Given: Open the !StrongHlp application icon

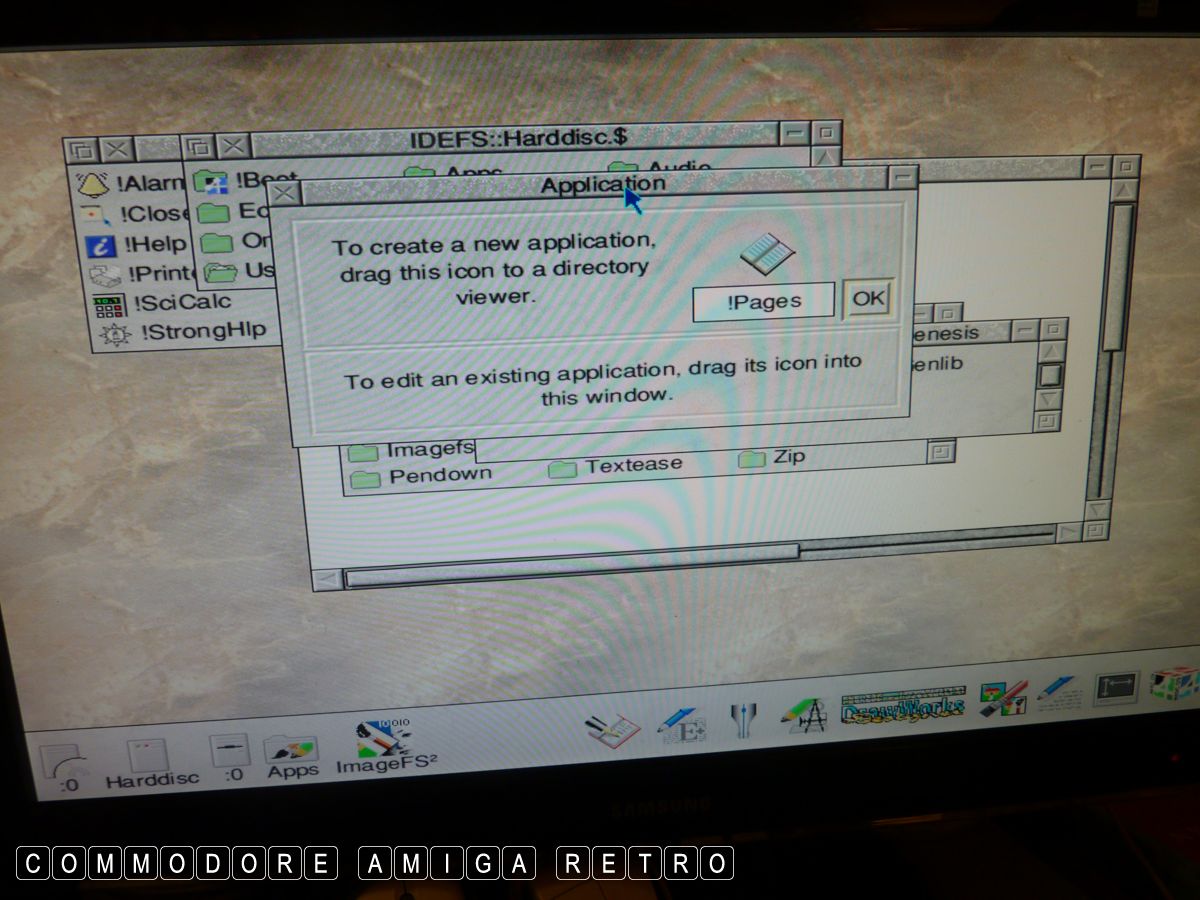Looking at the screenshot, I should click(x=116, y=334).
